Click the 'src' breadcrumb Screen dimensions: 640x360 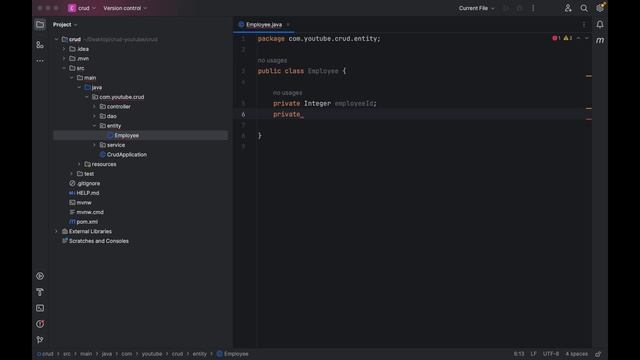(67, 354)
